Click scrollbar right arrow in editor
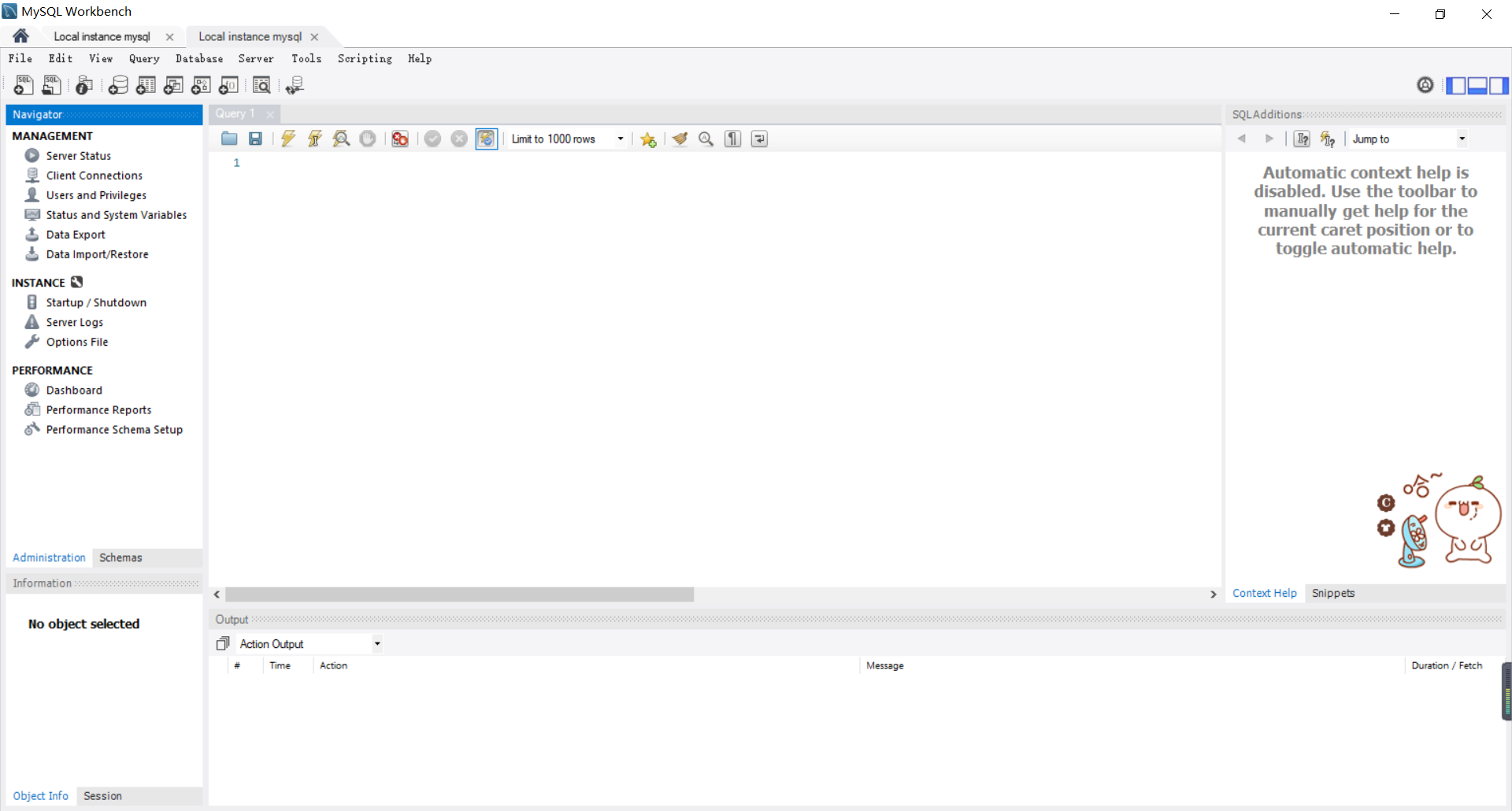Screen dimensions: 1512x811 click(1214, 594)
